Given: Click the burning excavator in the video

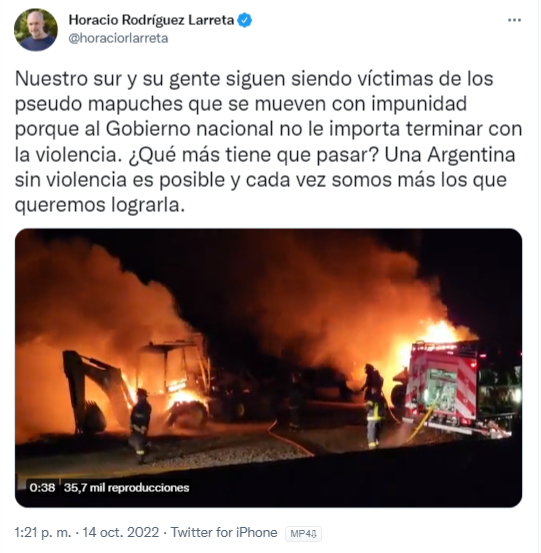Looking at the screenshot, I should pos(138,388).
